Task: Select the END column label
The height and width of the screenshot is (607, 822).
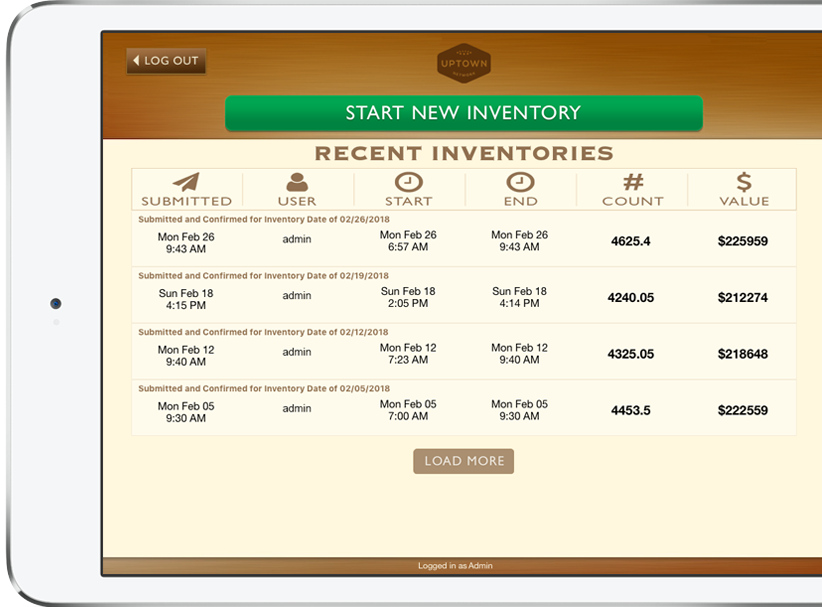Action: (x=521, y=201)
